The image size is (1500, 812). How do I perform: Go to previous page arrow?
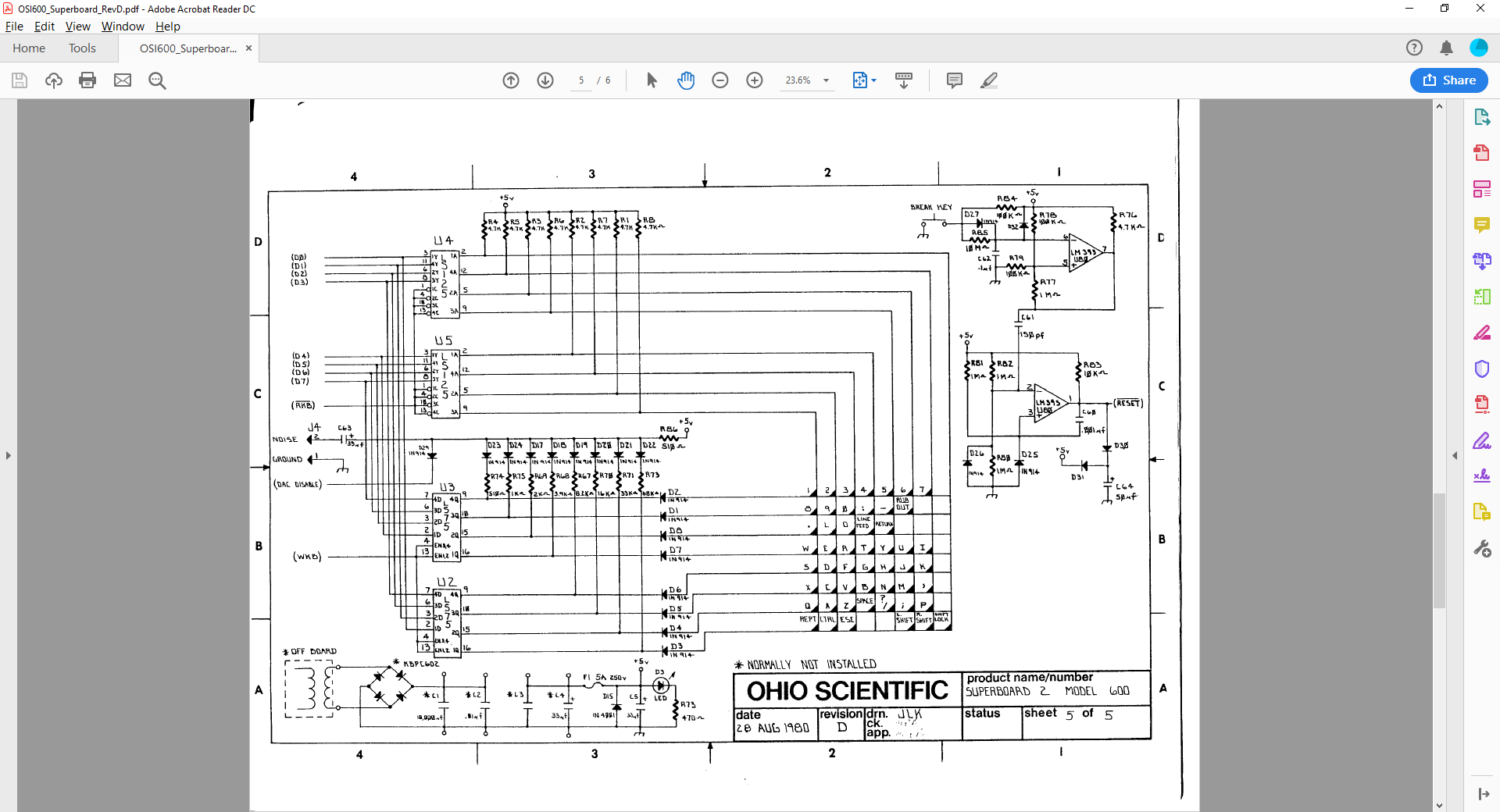pyautogui.click(x=511, y=80)
